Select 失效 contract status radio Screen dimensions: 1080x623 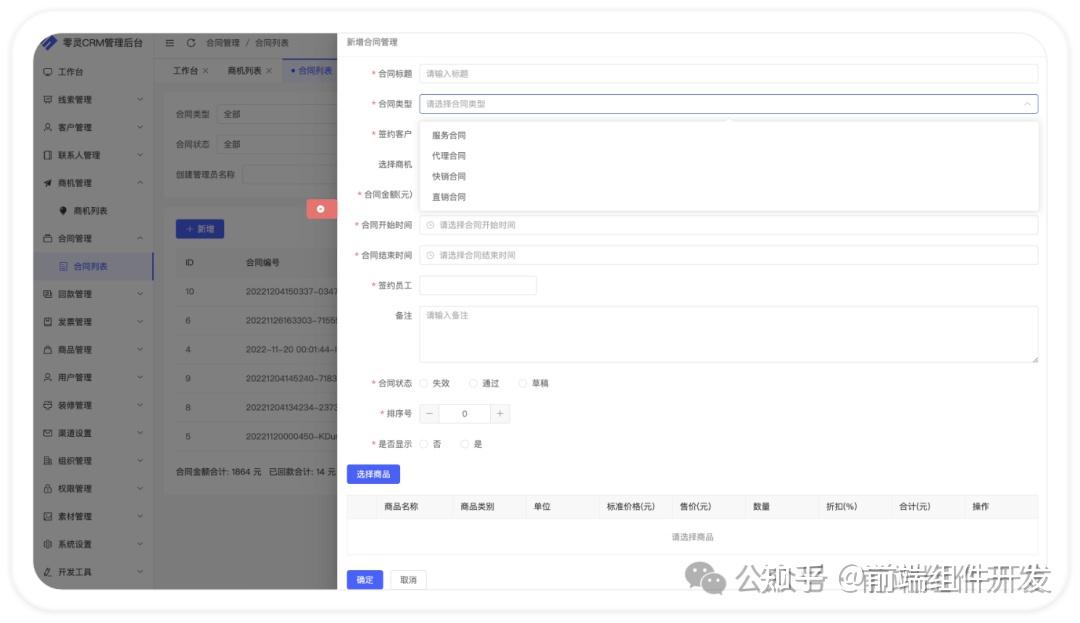[x=424, y=383]
